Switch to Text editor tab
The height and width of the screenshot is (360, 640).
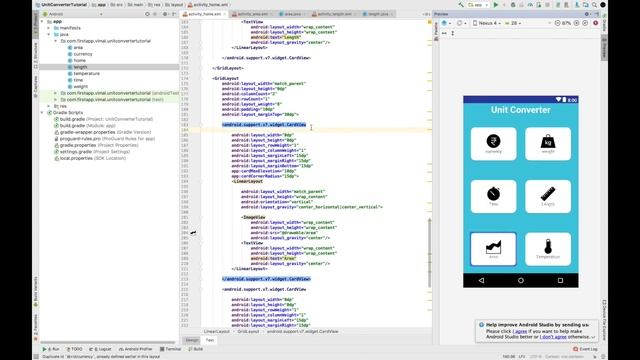[x=210, y=340]
